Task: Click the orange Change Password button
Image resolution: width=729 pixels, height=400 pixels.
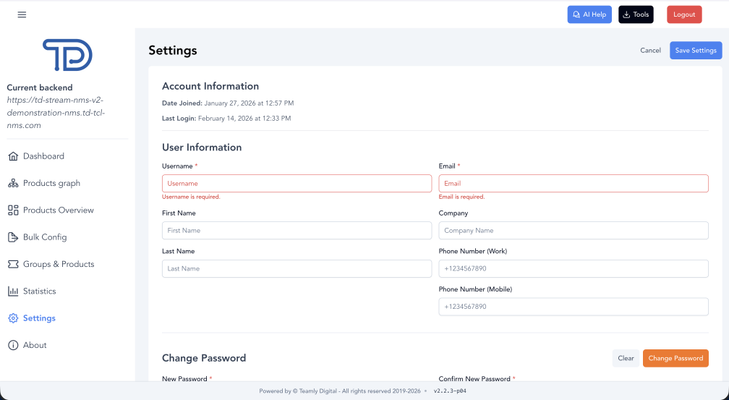Action: pos(675,358)
